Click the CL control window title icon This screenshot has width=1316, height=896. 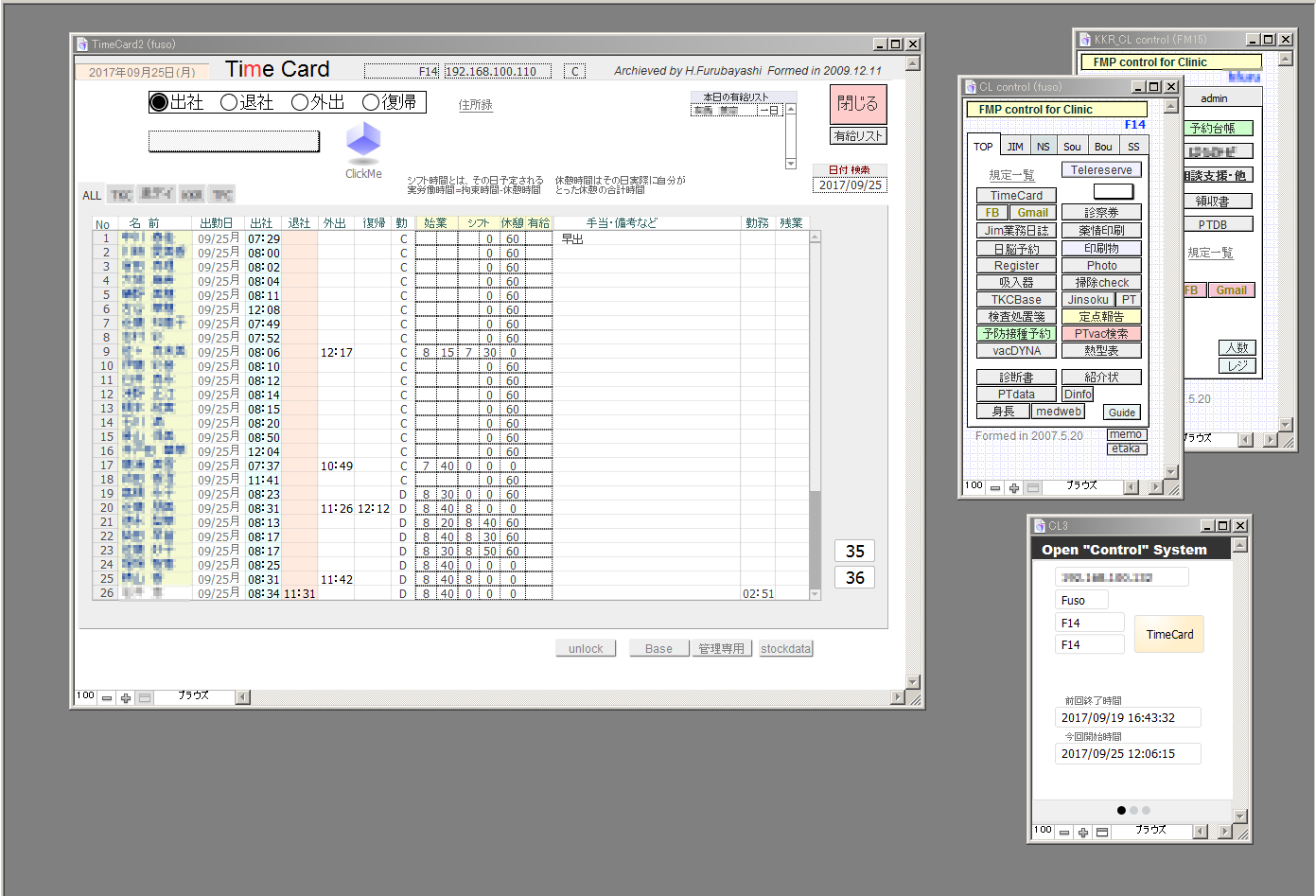coord(971,87)
